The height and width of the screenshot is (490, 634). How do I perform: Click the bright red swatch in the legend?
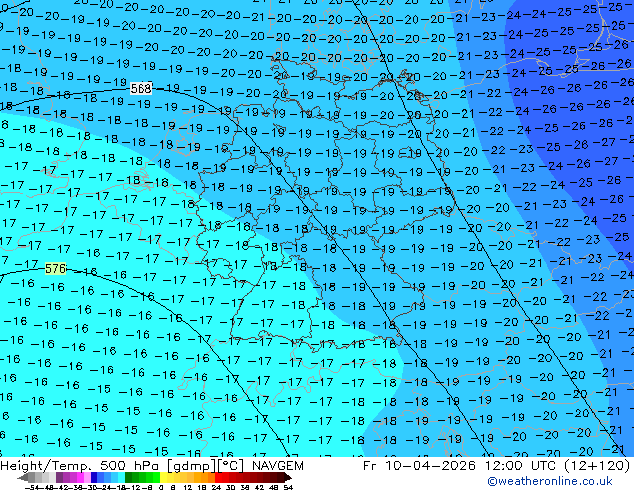pyautogui.click(x=218, y=478)
